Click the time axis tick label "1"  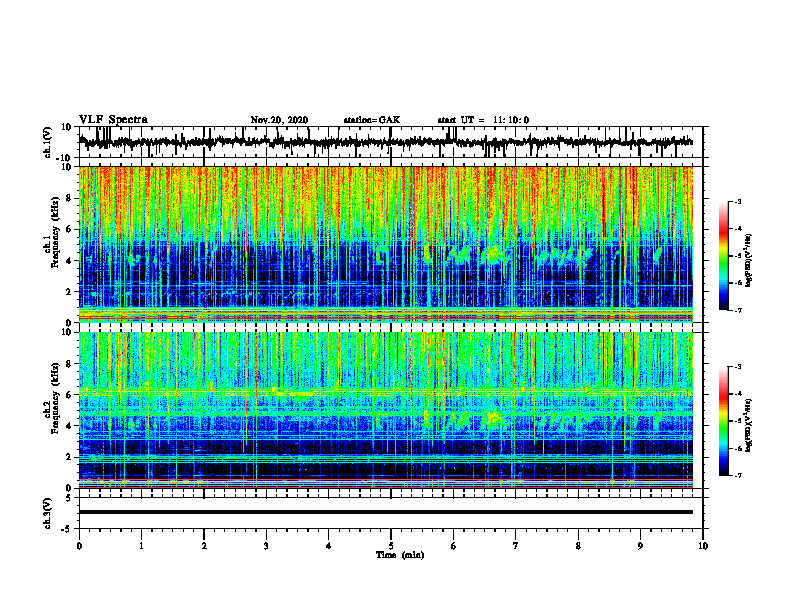coord(141,546)
